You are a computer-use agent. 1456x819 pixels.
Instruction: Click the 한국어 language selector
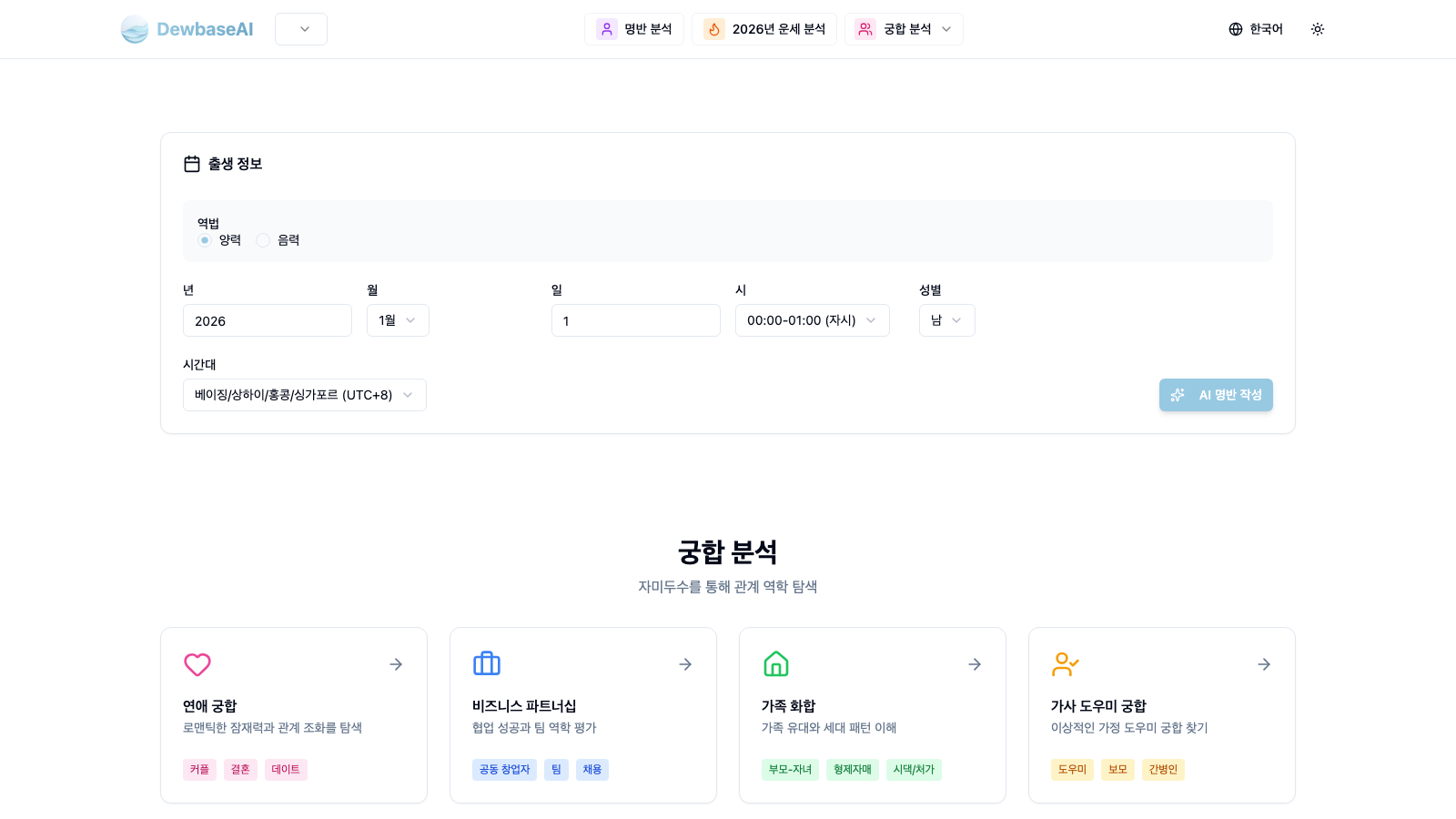coord(1256,29)
